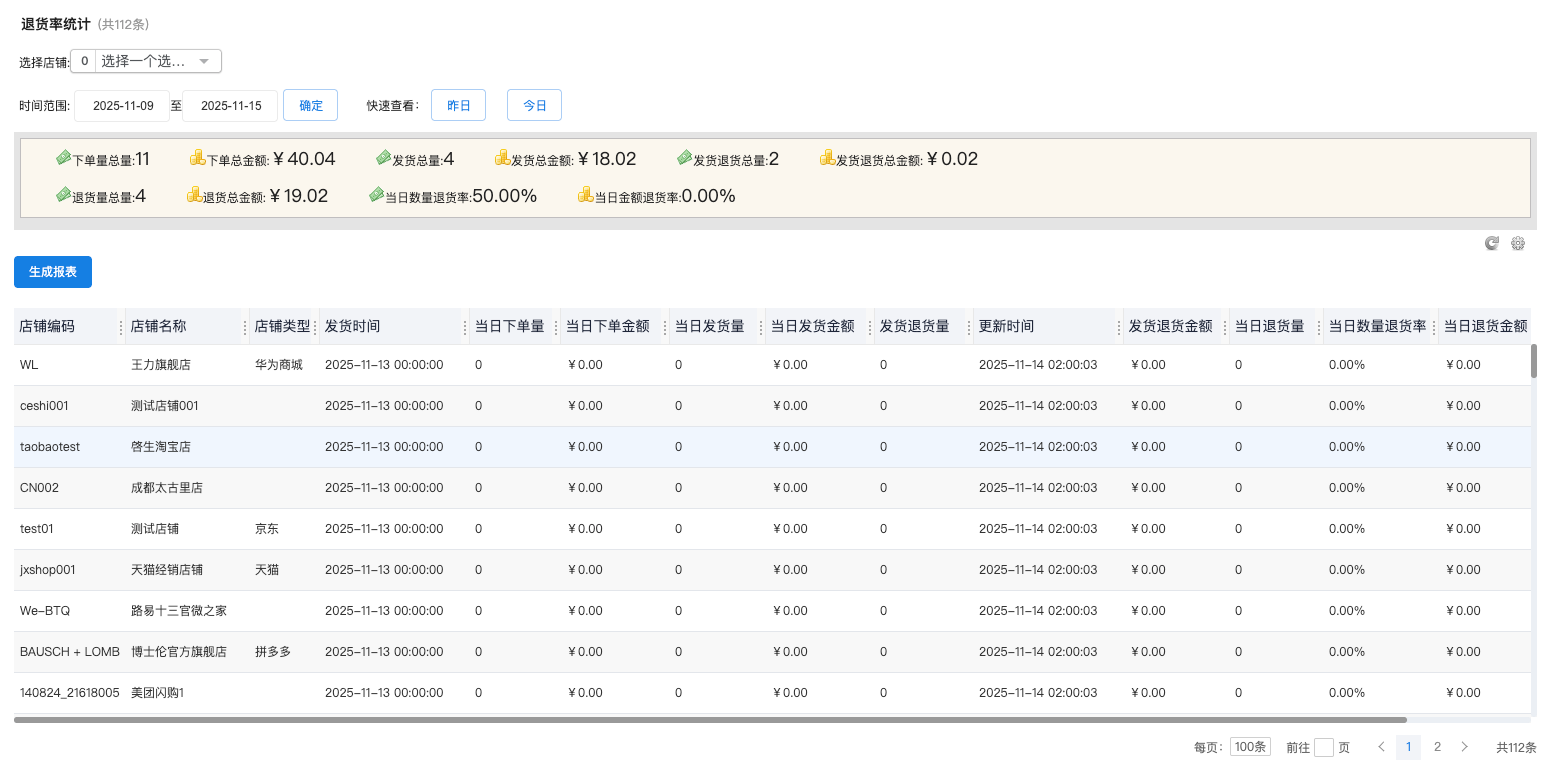Click the end date field 2025-11-15
The height and width of the screenshot is (768, 1548).
(231, 105)
